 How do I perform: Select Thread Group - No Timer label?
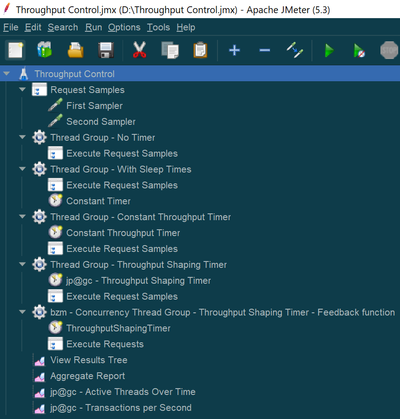click(x=103, y=137)
